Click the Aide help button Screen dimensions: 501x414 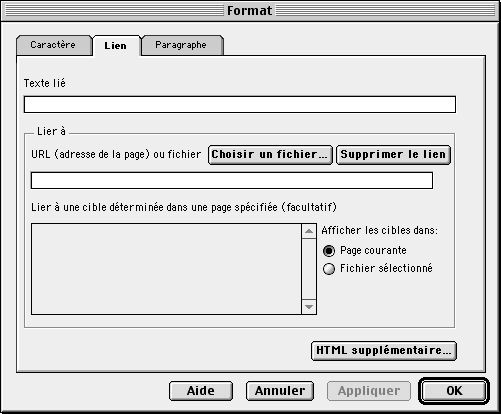(x=201, y=391)
